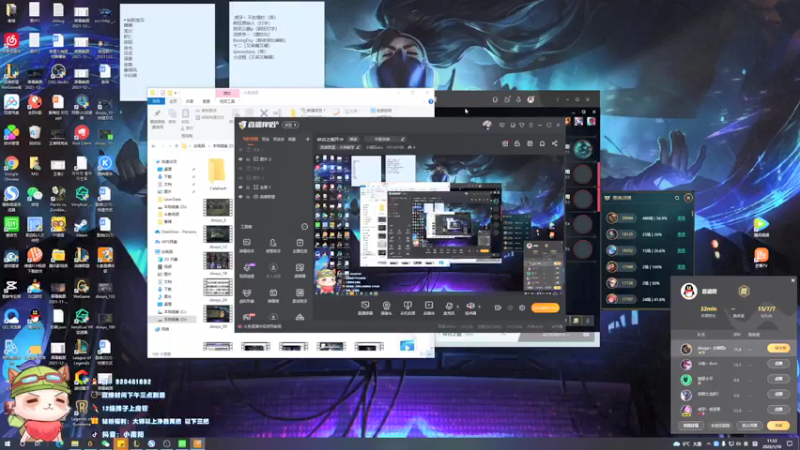Viewport: 800px width, 450px height.
Task: Select the first scene tab in streaming app
Action: pyautogui.click(x=250, y=139)
